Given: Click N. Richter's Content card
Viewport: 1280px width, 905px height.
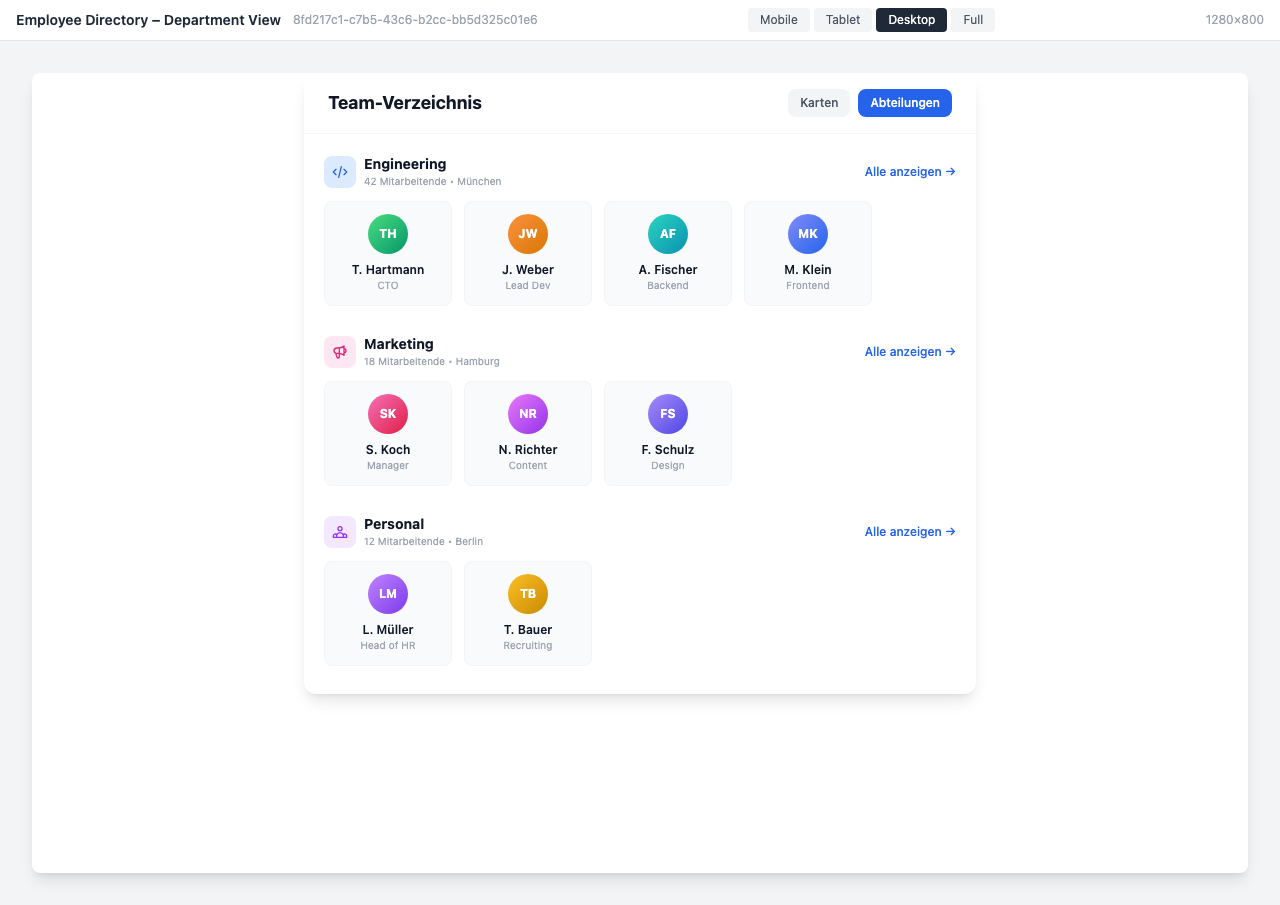Looking at the screenshot, I should [x=528, y=433].
